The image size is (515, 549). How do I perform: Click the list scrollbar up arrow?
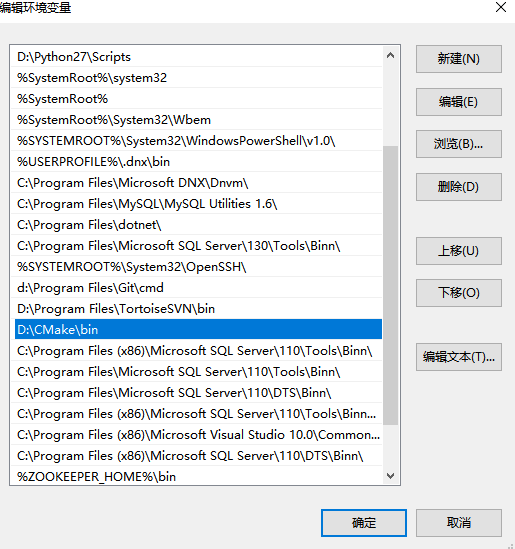(390, 55)
